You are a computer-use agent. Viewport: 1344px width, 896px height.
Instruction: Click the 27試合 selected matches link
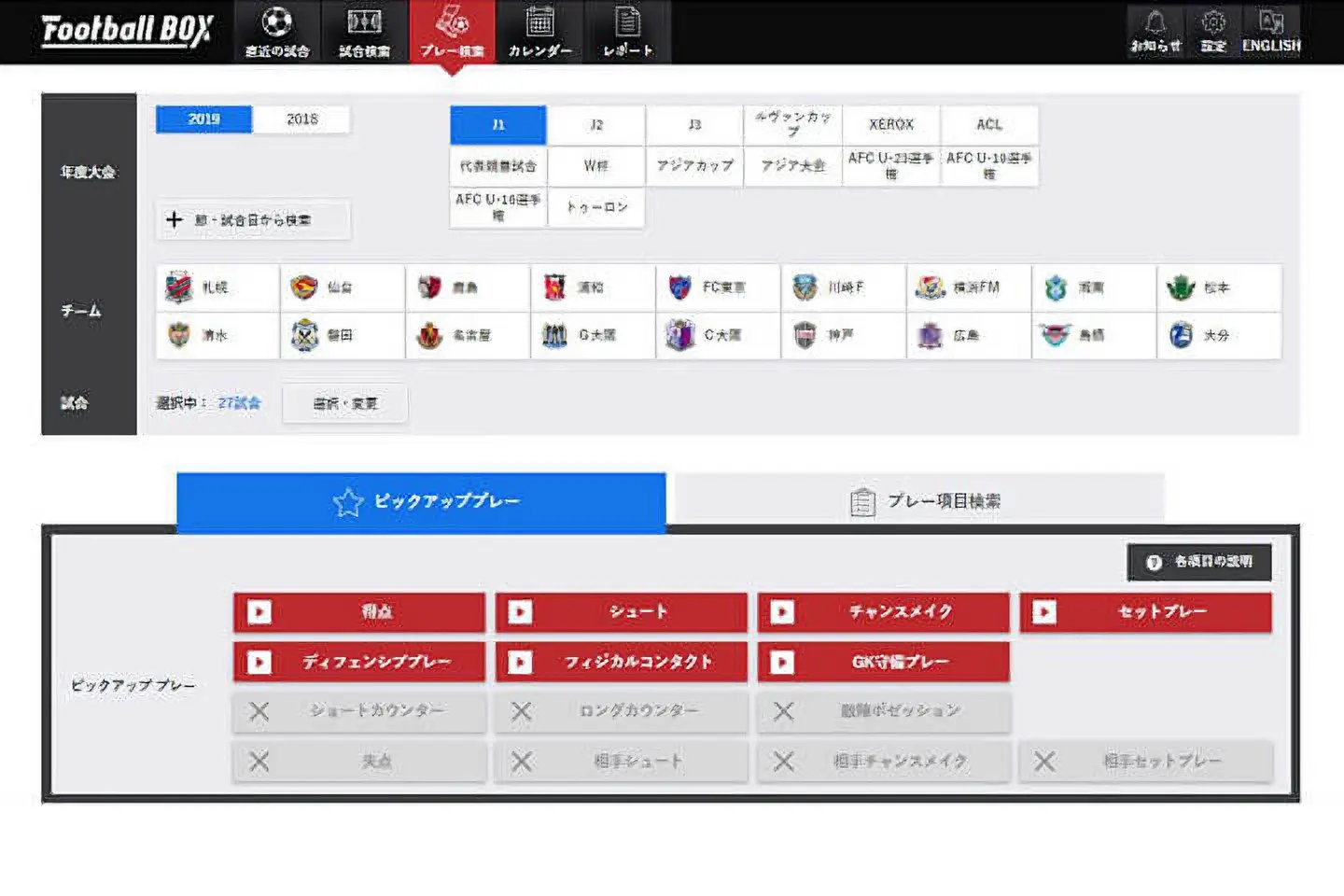(x=240, y=403)
